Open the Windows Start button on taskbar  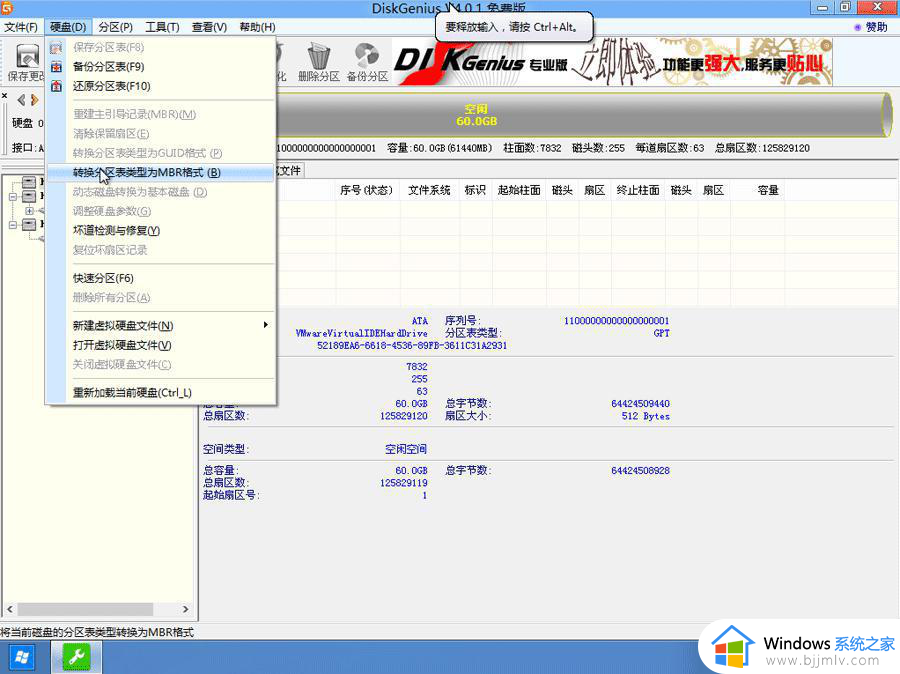pos(22,657)
